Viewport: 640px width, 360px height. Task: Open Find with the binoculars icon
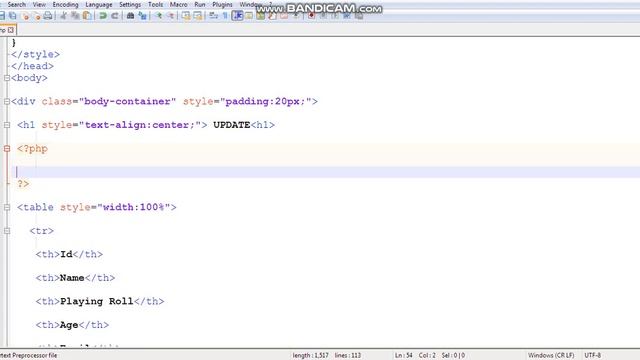click(x=130, y=16)
